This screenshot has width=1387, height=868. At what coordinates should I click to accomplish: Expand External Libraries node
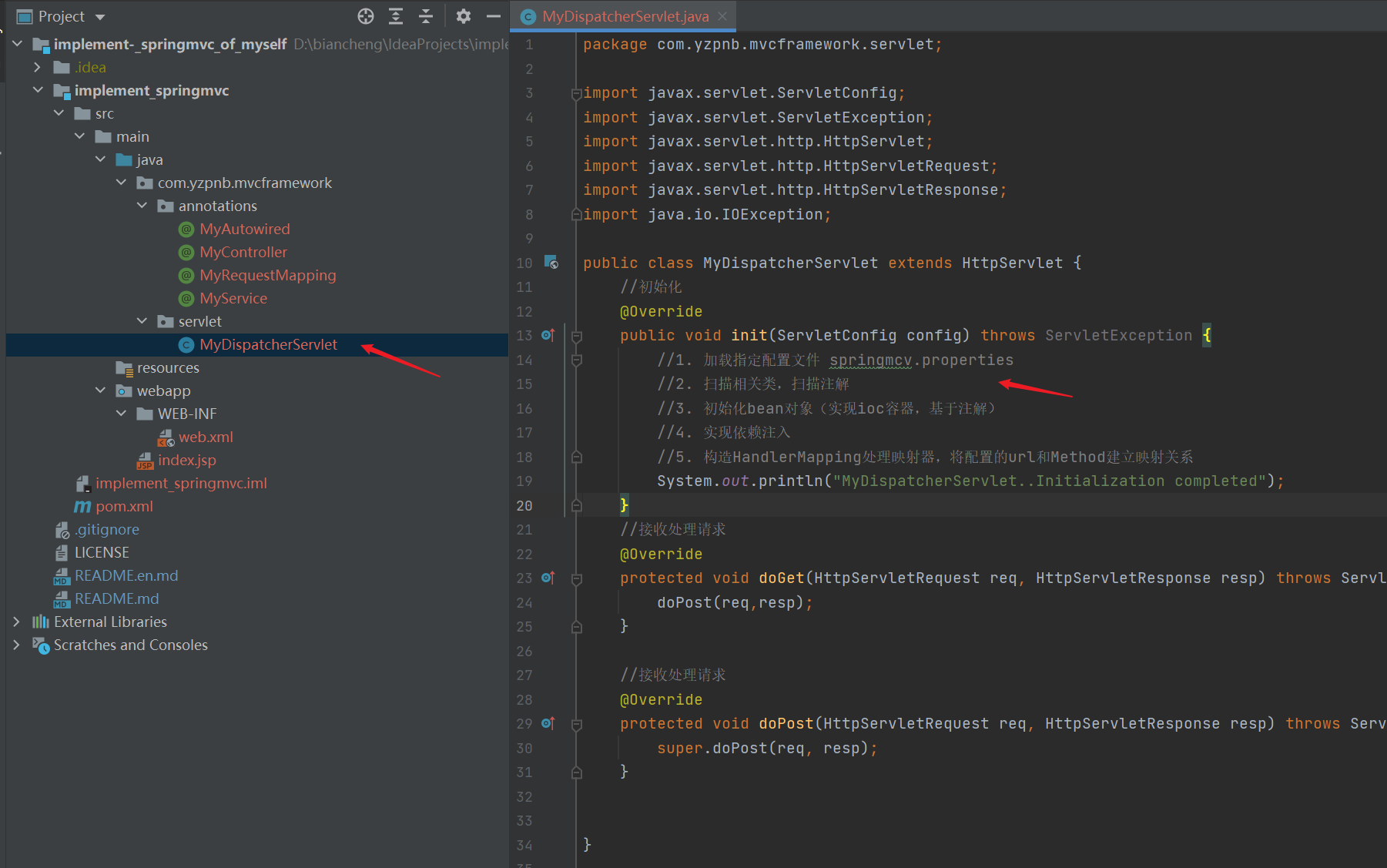click(17, 622)
